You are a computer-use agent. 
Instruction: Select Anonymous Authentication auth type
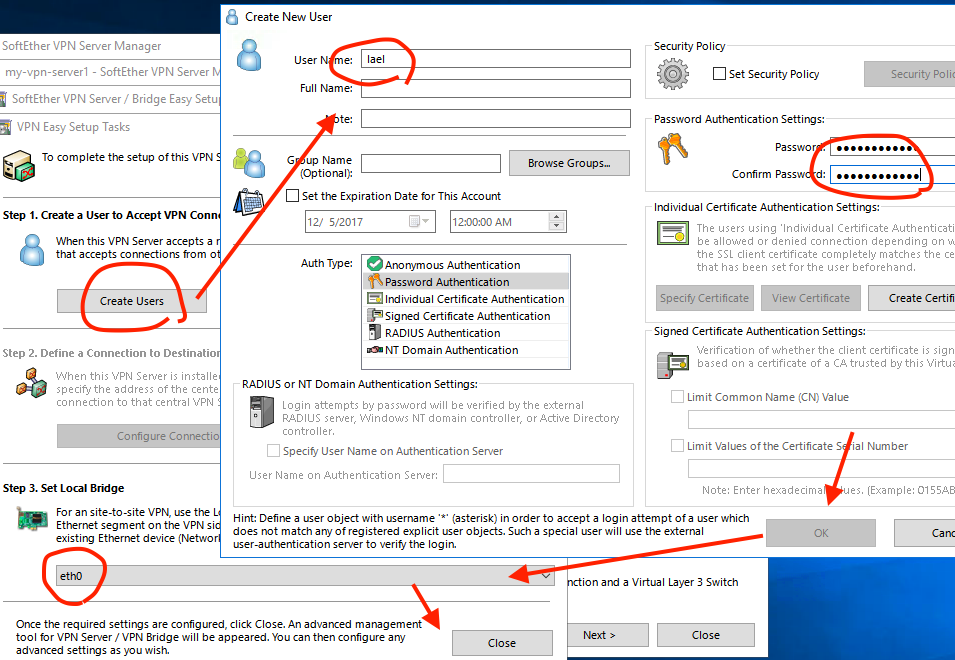click(x=466, y=265)
